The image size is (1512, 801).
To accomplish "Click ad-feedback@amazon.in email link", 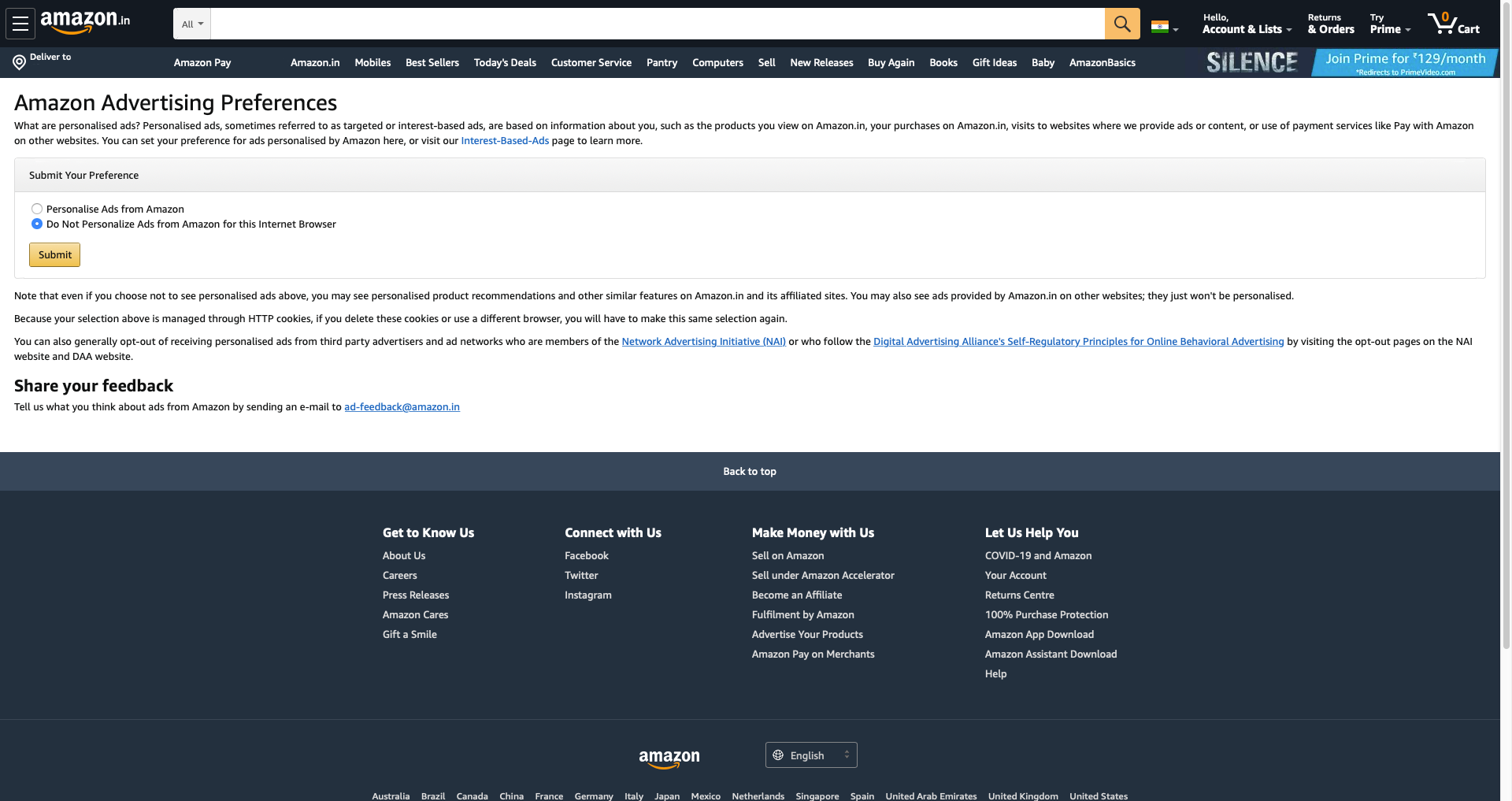I will [402, 406].
